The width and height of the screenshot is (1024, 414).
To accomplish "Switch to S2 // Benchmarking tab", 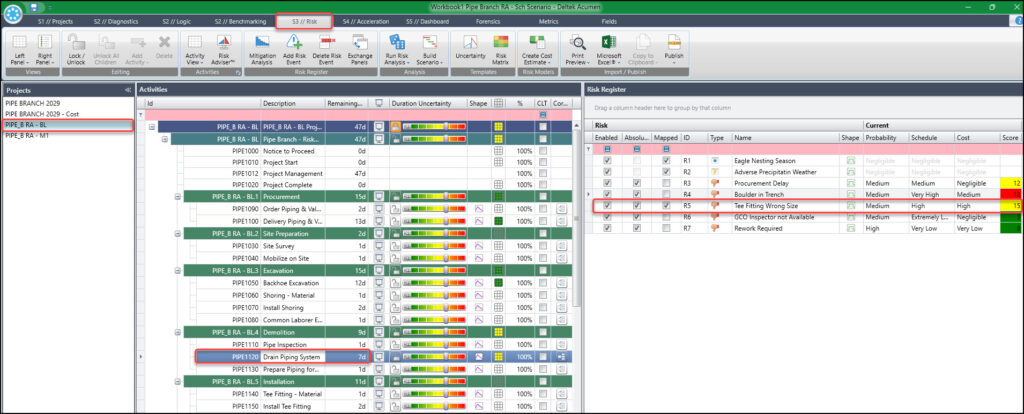I will pyautogui.click(x=238, y=22).
